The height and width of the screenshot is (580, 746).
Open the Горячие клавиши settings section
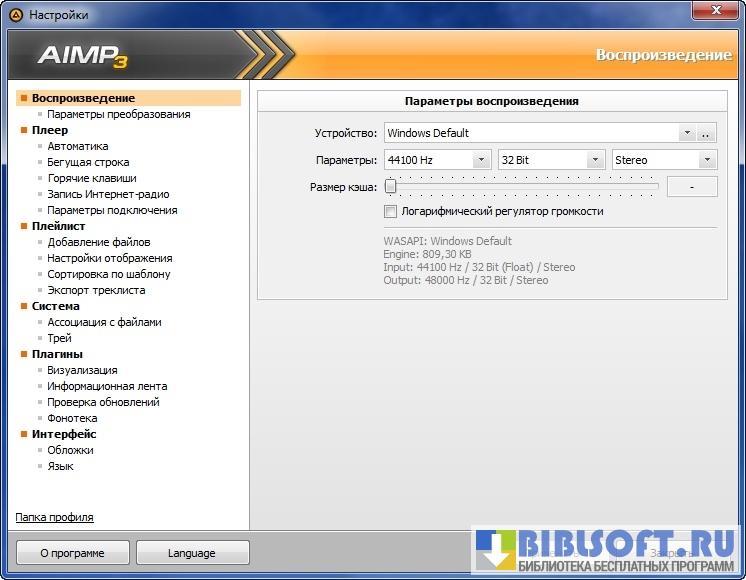(92, 178)
